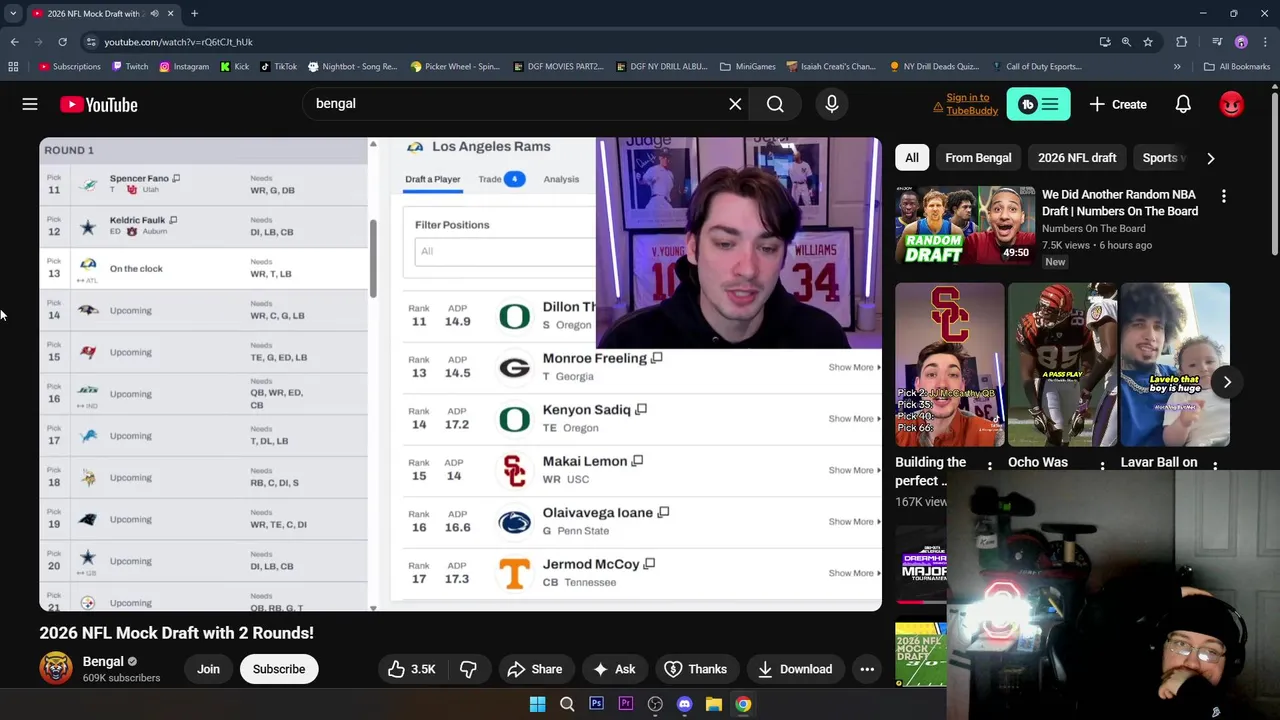Show next shorts with arrow button

click(1227, 382)
